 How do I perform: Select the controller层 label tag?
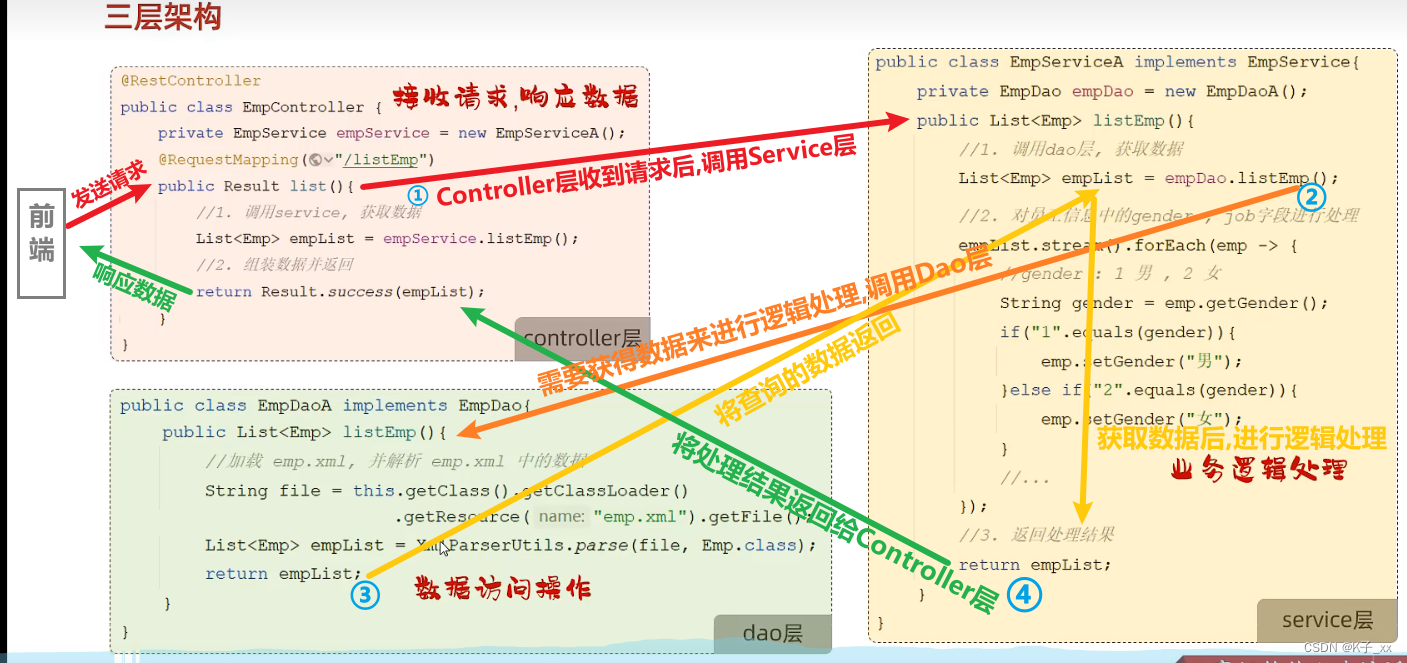pos(582,339)
